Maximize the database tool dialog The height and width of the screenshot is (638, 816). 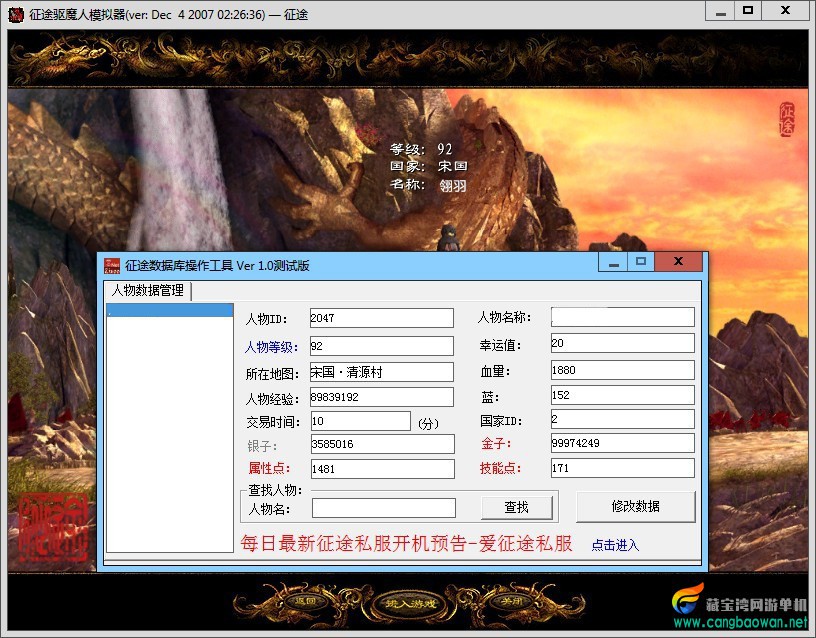pos(641,262)
